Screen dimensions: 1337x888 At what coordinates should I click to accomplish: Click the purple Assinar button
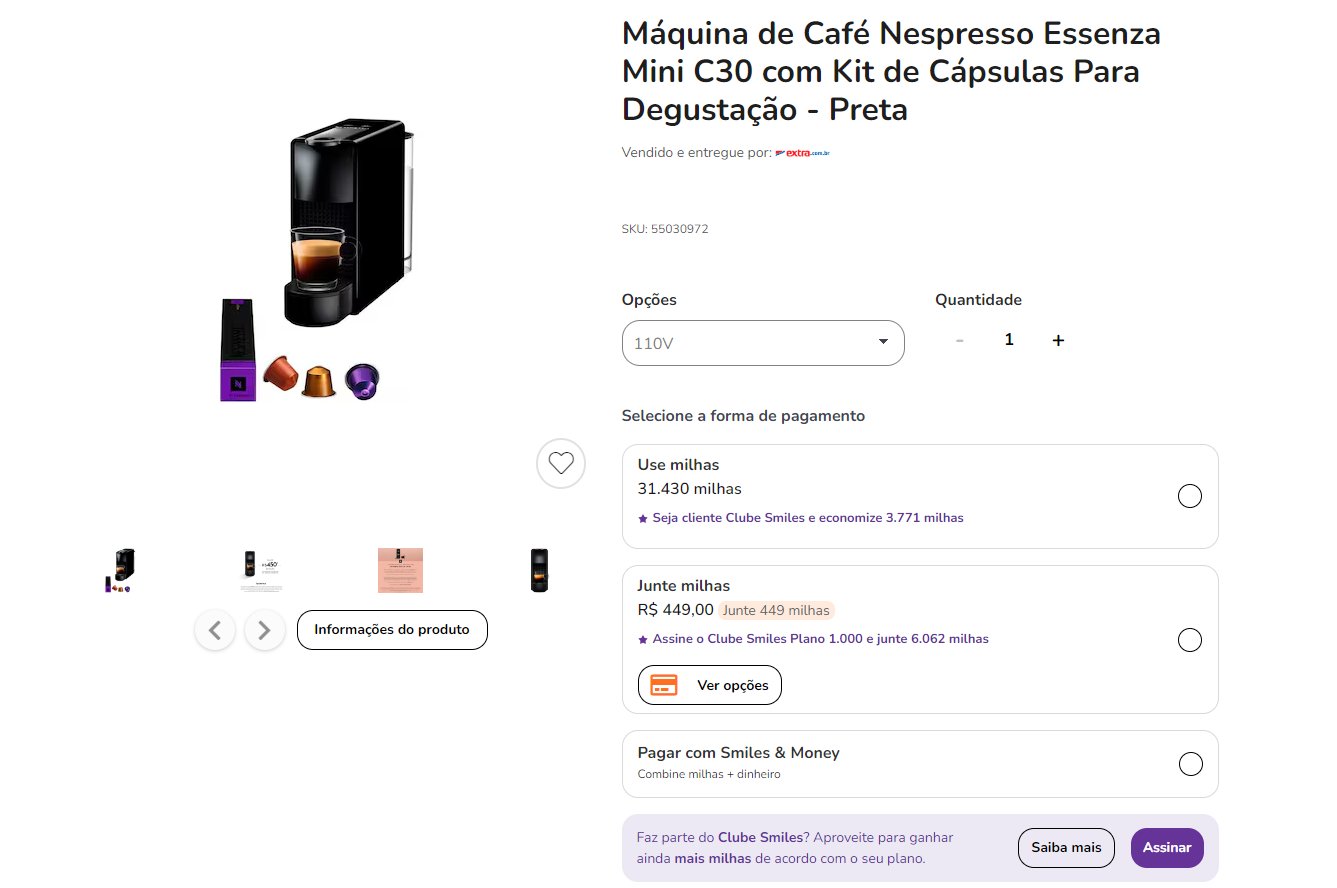tap(1167, 848)
